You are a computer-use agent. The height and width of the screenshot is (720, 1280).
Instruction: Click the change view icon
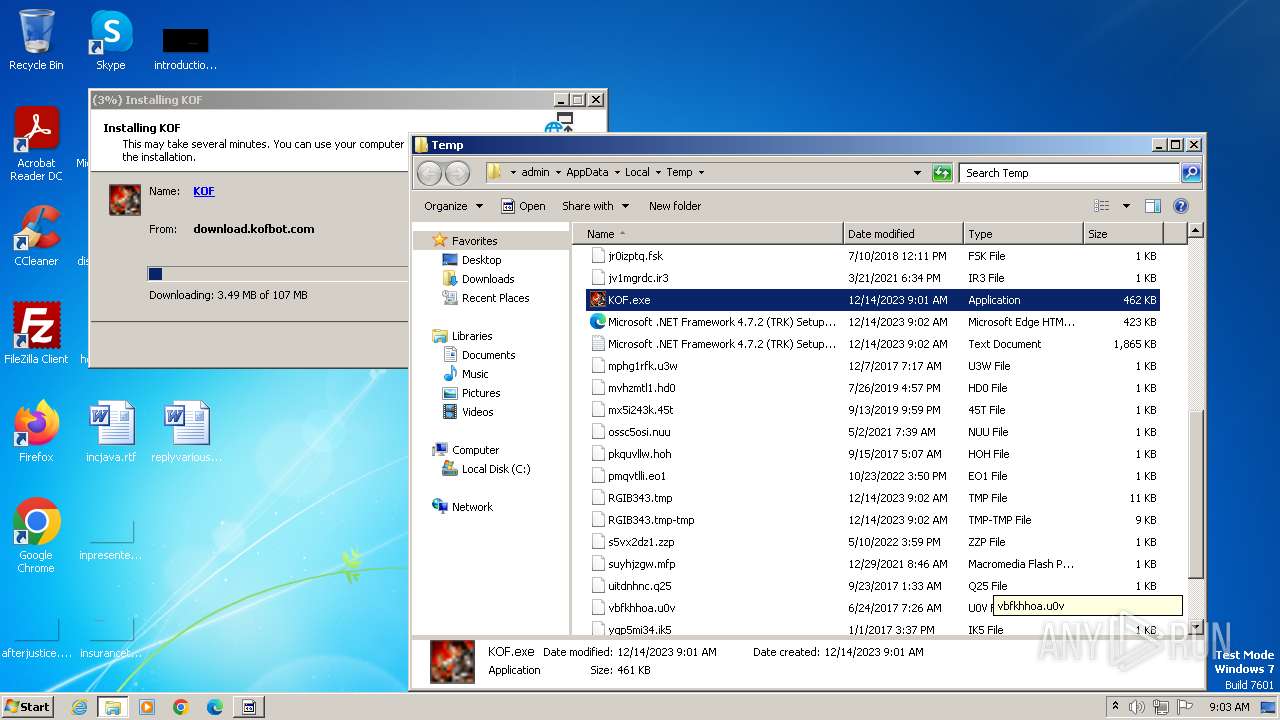pos(1101,206)
